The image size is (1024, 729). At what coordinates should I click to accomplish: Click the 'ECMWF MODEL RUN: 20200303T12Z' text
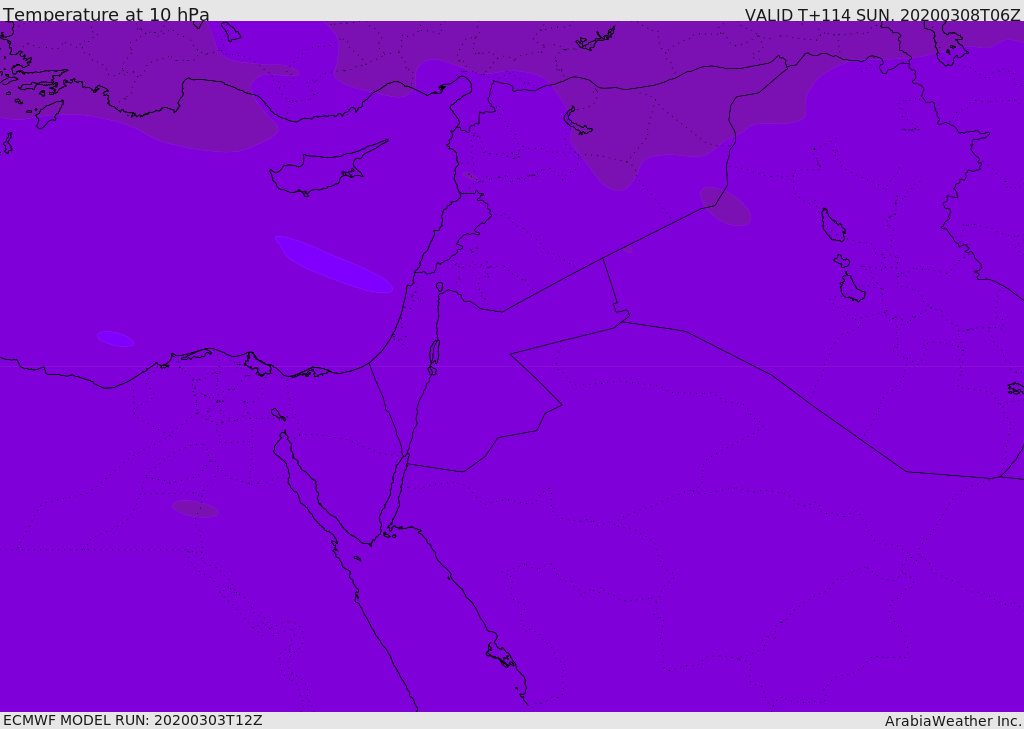coord(133,720)
